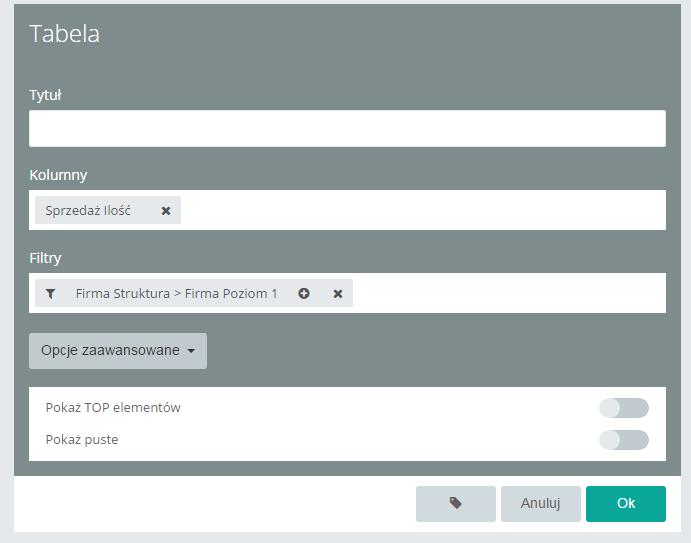Click the Pokaż TOP elementów label
This screenshot has width=691, height=543.
click(113, 408)
